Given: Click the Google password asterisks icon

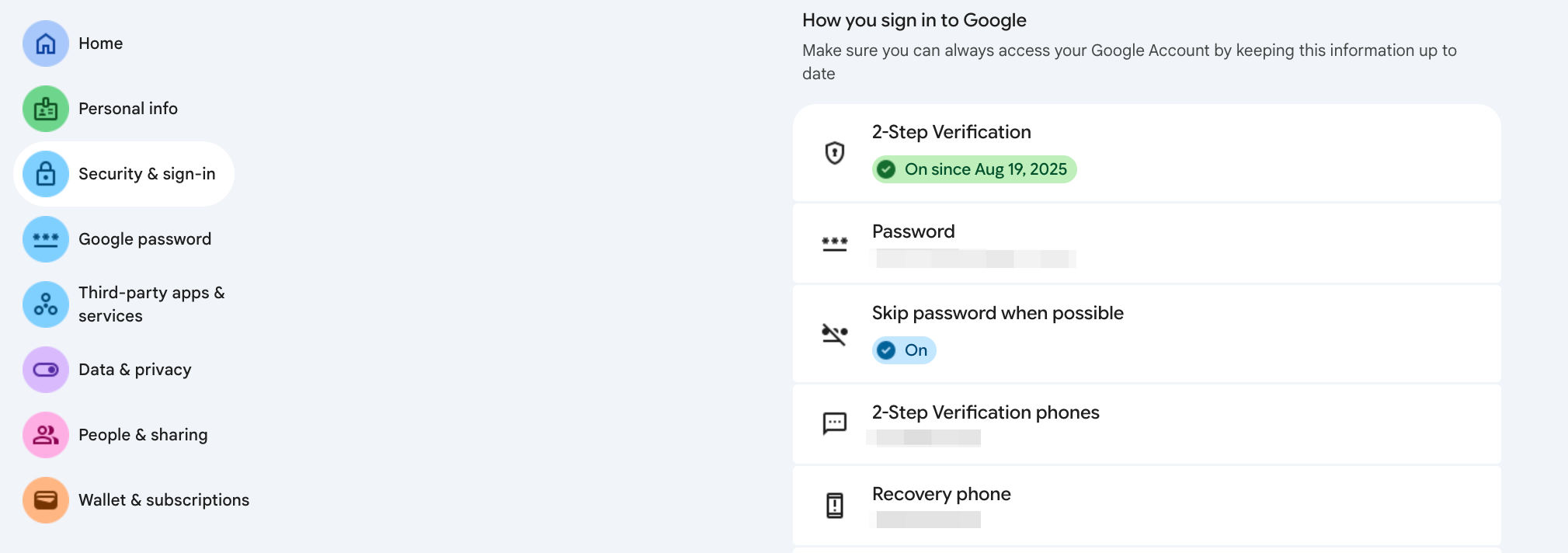Looking at the screenshot, I should 46,239.
